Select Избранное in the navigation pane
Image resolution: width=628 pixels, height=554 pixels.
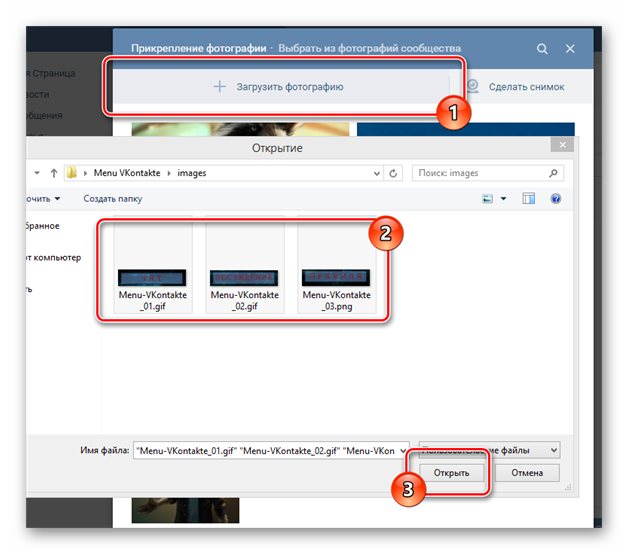click(x=42, y=226)
